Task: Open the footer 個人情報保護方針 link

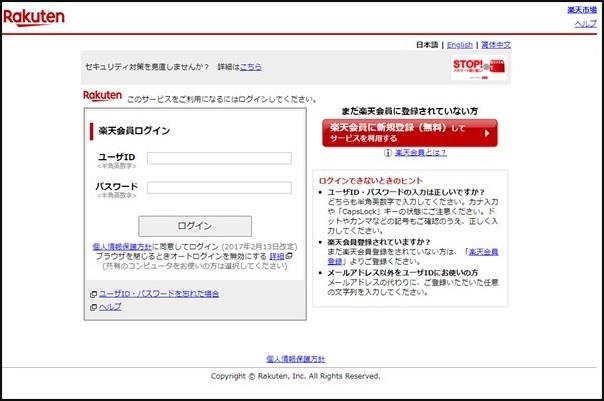Action: (x=295, y=359)
